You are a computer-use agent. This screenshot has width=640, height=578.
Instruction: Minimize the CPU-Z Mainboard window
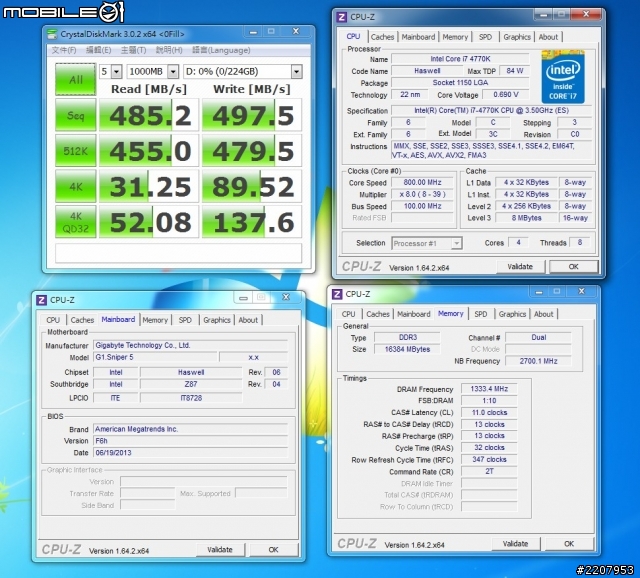coord(243,298)
